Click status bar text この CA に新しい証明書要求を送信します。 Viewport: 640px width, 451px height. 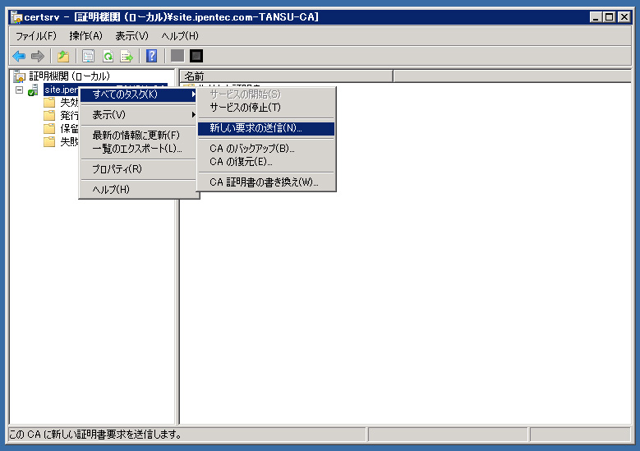click(x=96, y=434)
